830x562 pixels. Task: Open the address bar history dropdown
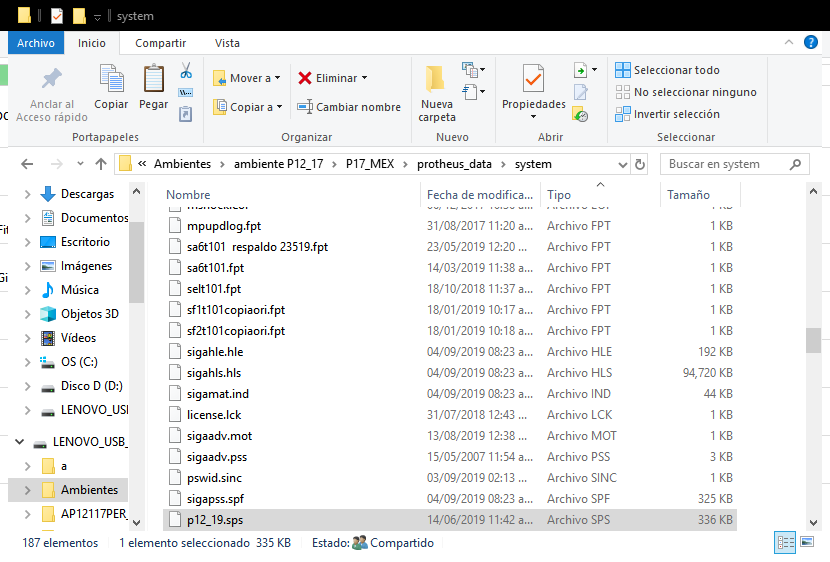click(622, 165)
